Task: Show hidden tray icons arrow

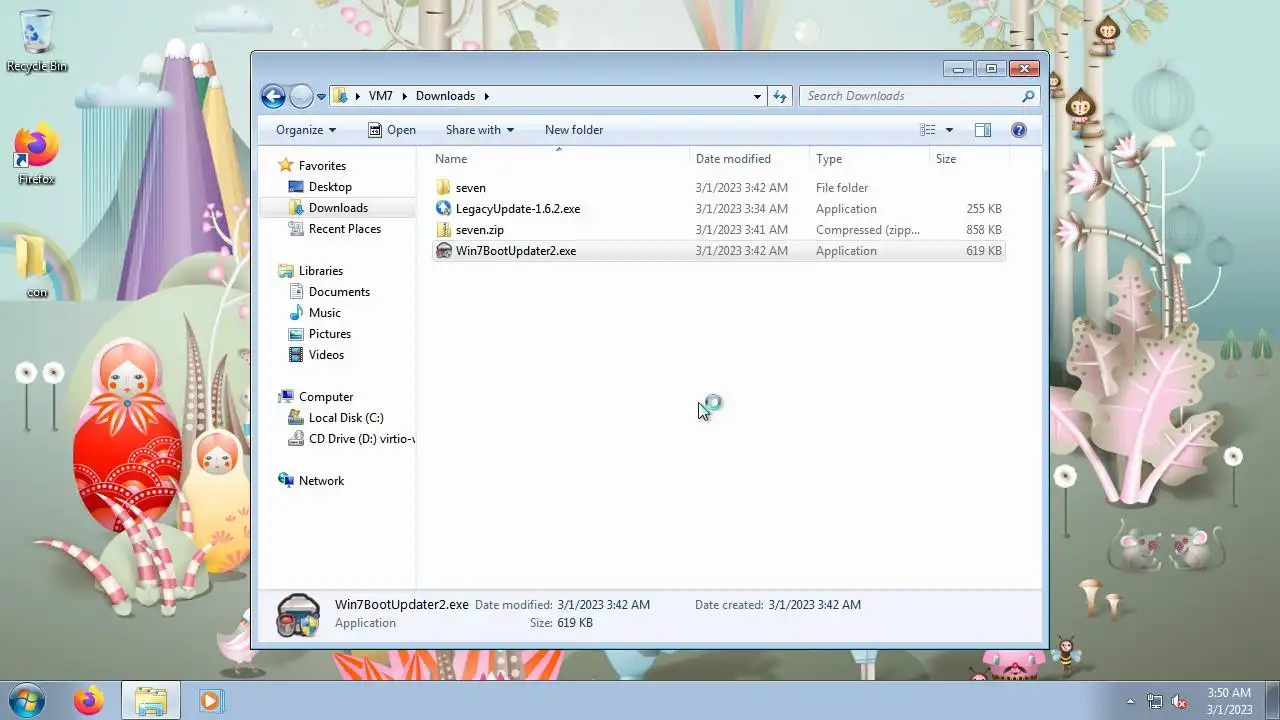Action: (1131, 701)
